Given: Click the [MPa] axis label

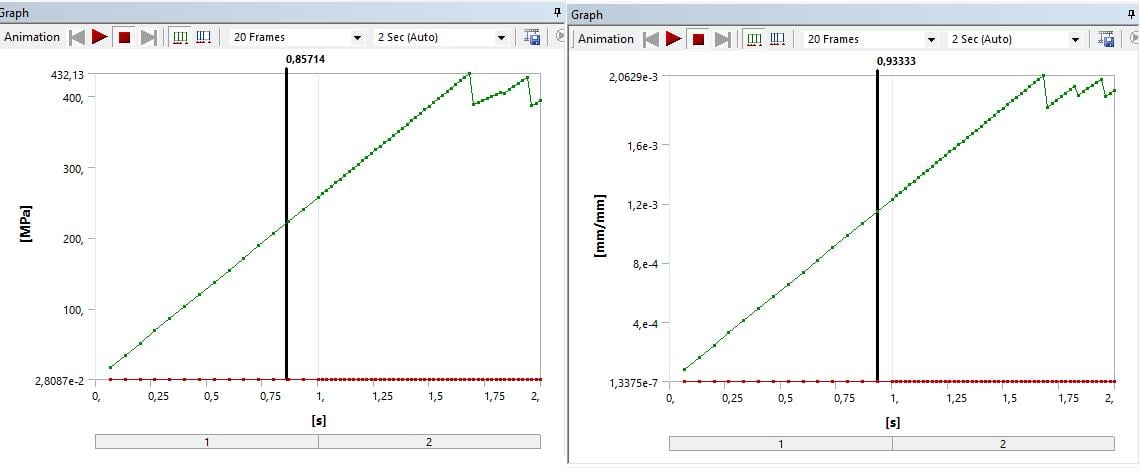Looking at the screenshot, I should [26, 224].
